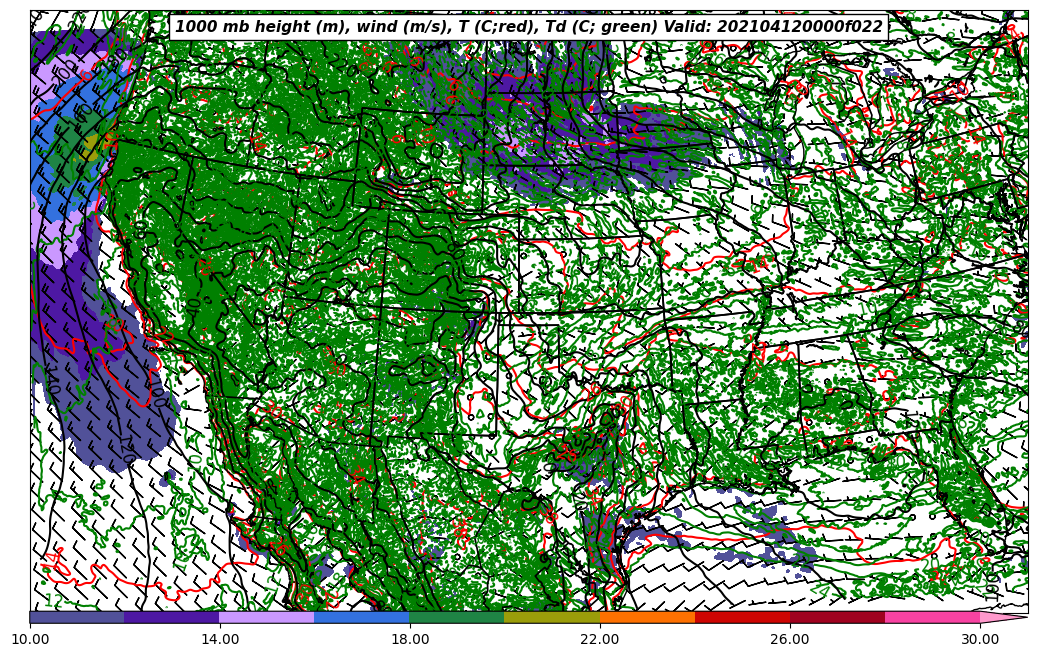1037x657 pixels.
Task: Choose the olive 20–22 colorbar segment
Action: 552,617
